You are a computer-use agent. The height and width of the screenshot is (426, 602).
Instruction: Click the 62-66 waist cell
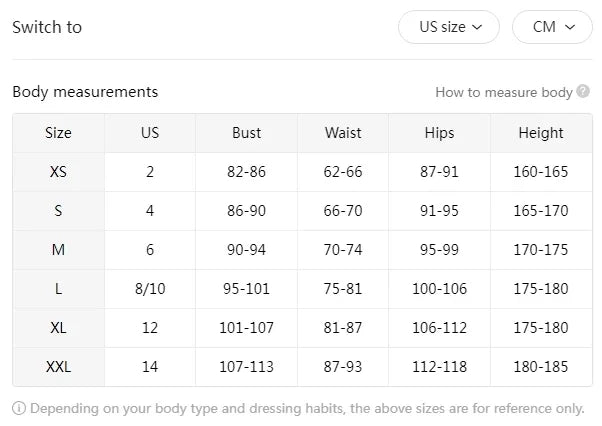[x=343, y=172]
